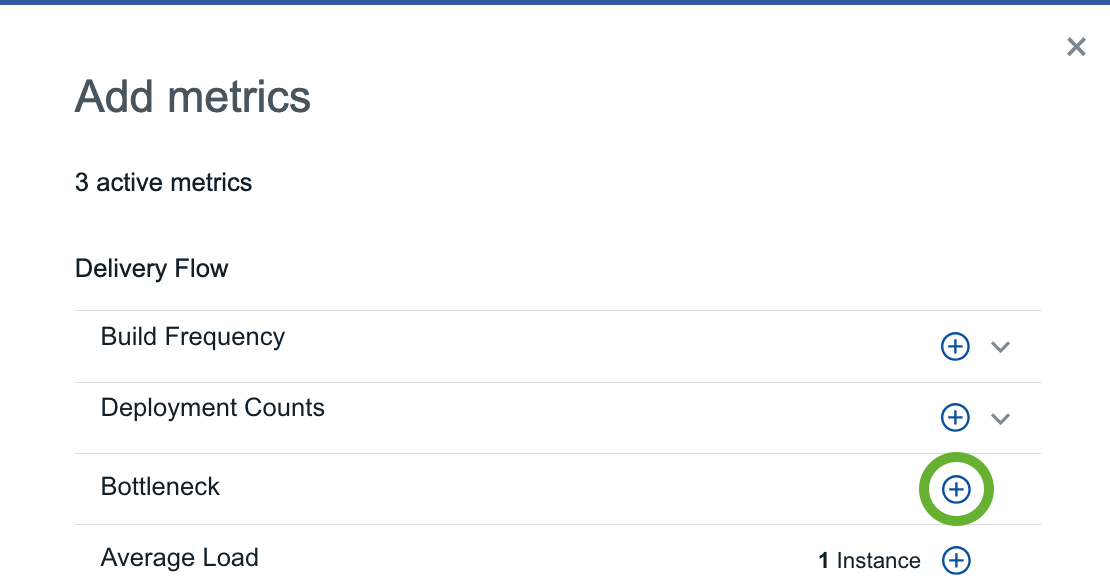The width and height of the screenshot is (1110, 576).
Task: Add the Bottleneck metric via plus icon
Action: (956, 489)
